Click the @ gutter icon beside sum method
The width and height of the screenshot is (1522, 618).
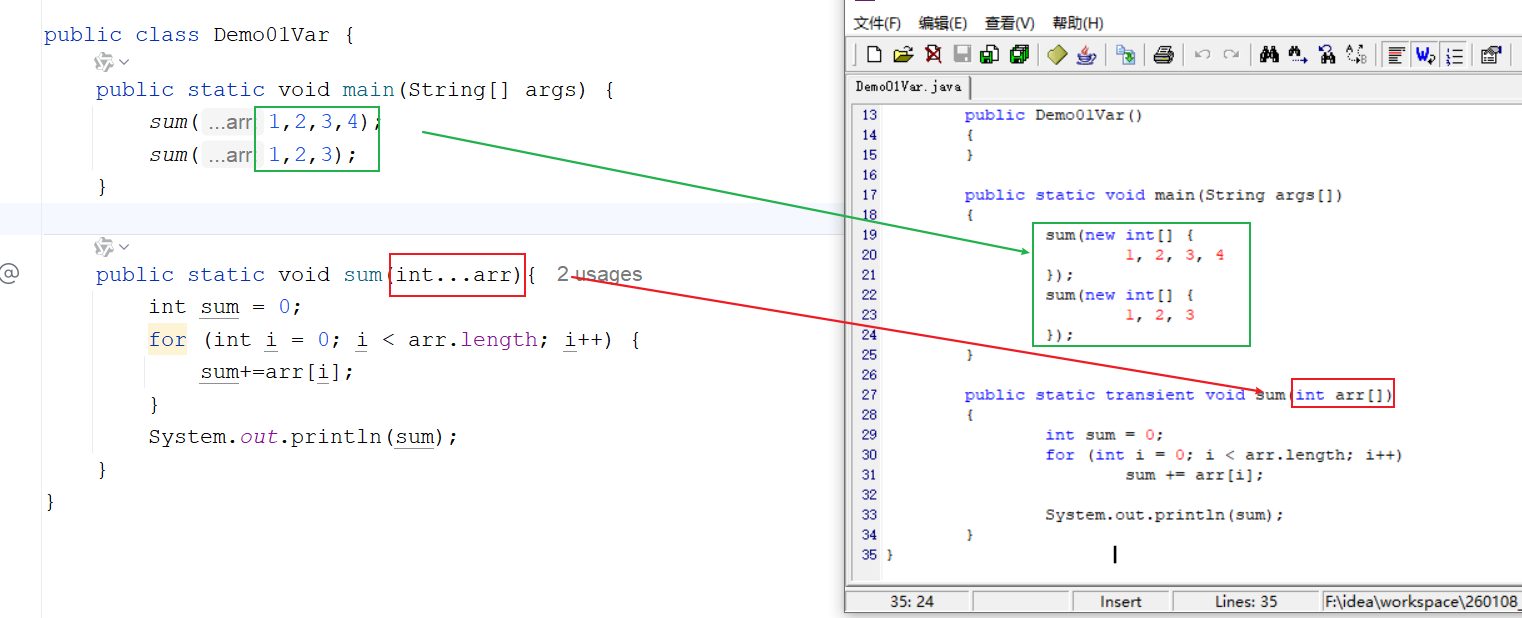click(x=9, y=274)
